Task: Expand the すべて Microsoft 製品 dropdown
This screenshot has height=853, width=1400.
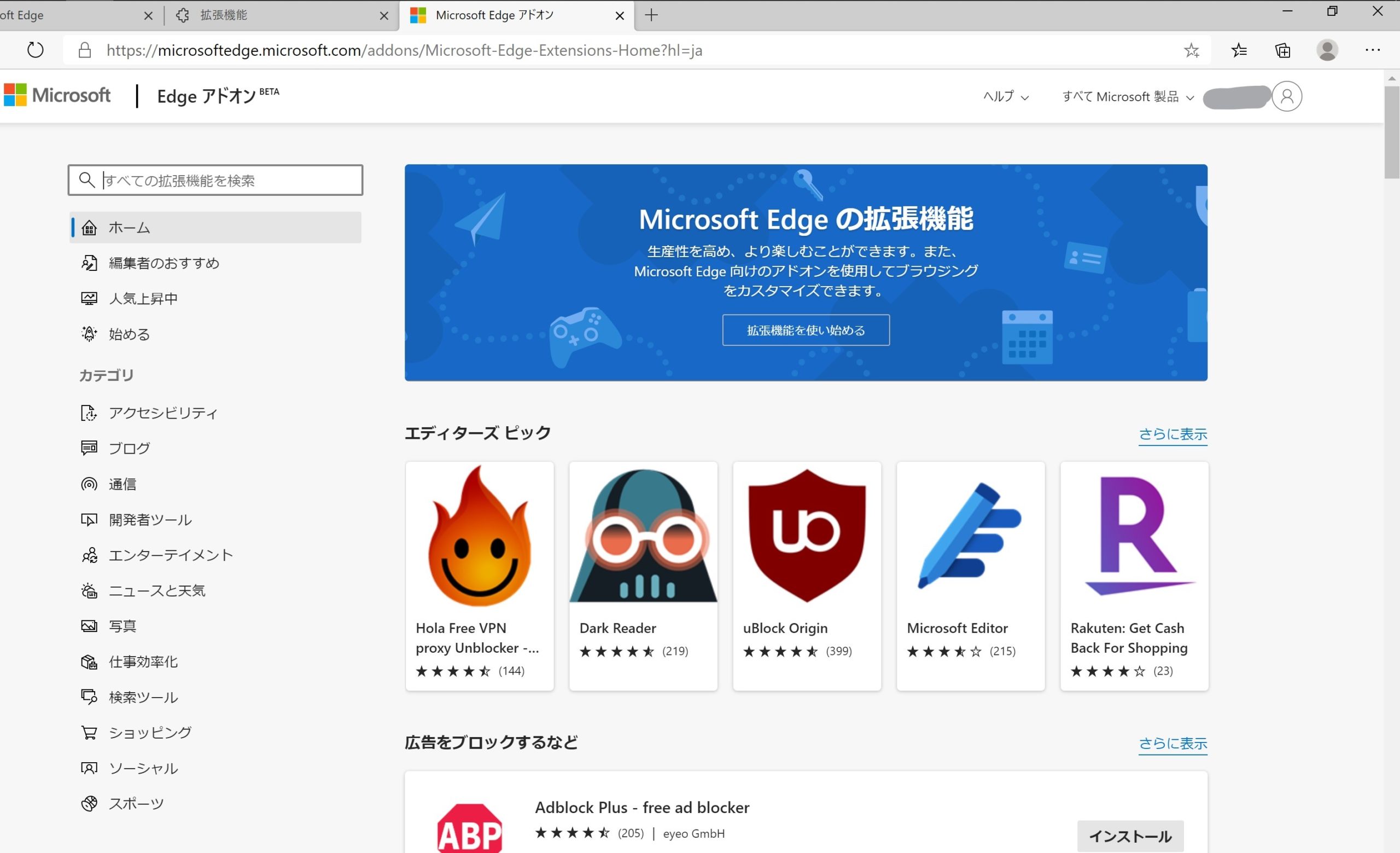Action: point(1128,97)
